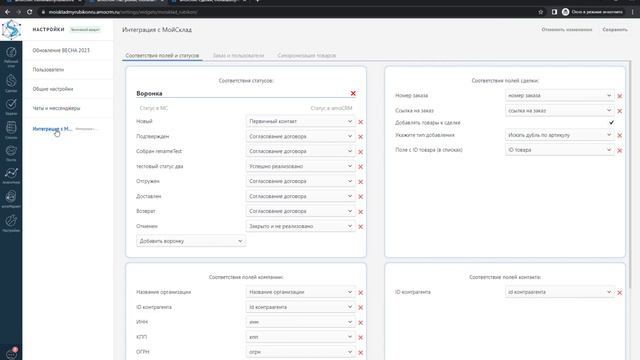Click the browser address bar
Viewport: 640px width, 360px height.
coord(286,12)
